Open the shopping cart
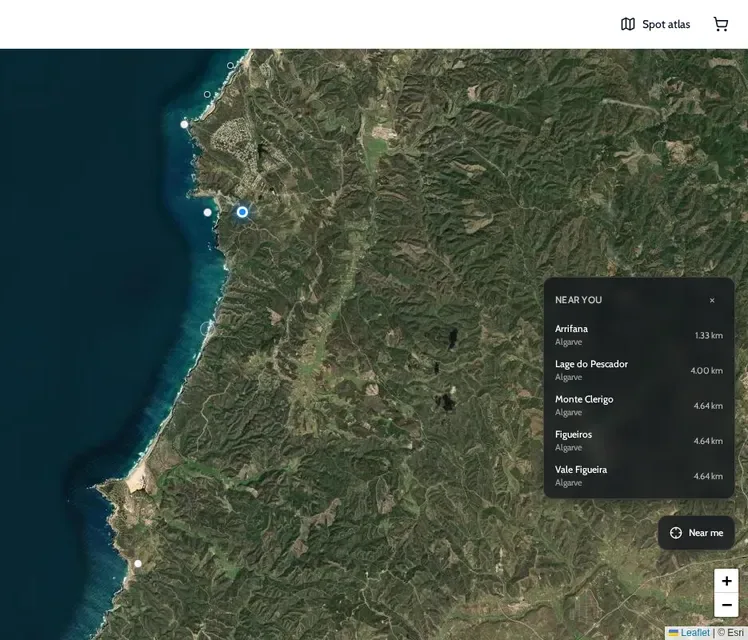The height and width of the screenshot is (640, 748). (x=721, y=24)
